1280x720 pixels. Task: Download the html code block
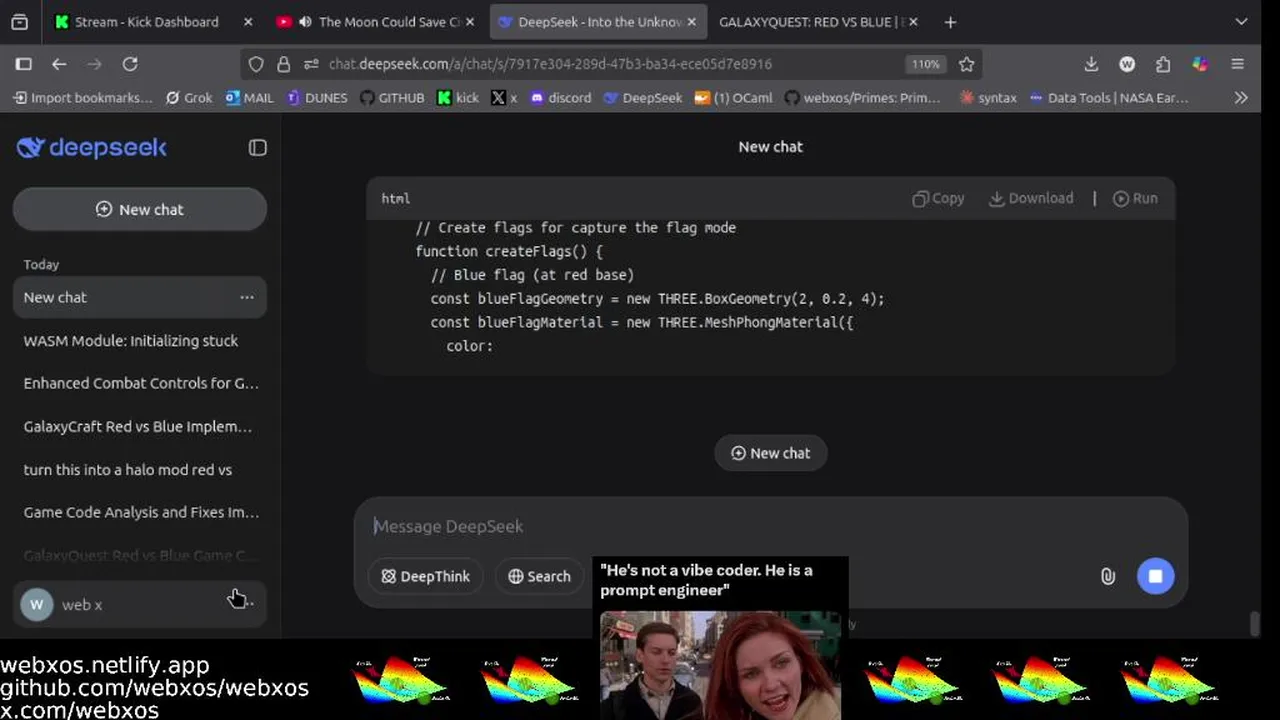click(x=1031, y=198)
